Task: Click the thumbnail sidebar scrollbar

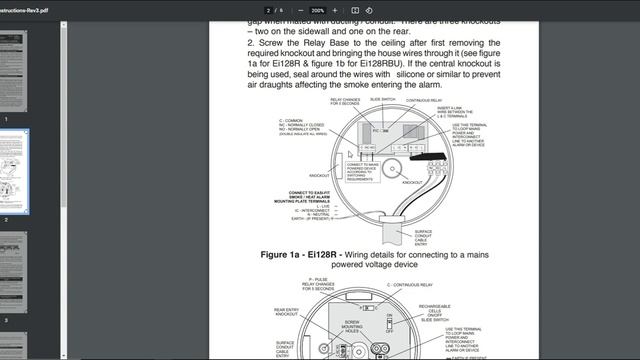Action: pyautogui.click(x=63, y=118)
